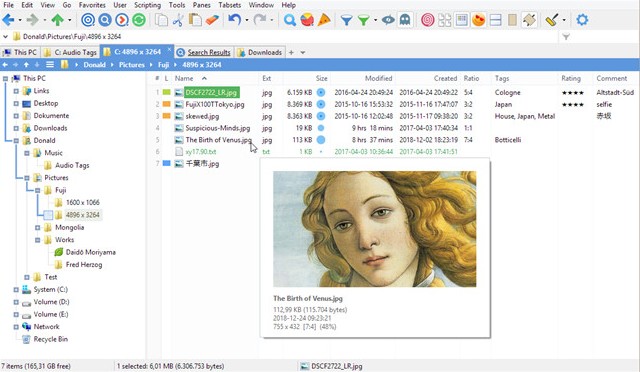Click Pictures in the breadcrumb bar
Image resolution: width=640 pixels, height=372 pixels.
[x=131, y=65]
